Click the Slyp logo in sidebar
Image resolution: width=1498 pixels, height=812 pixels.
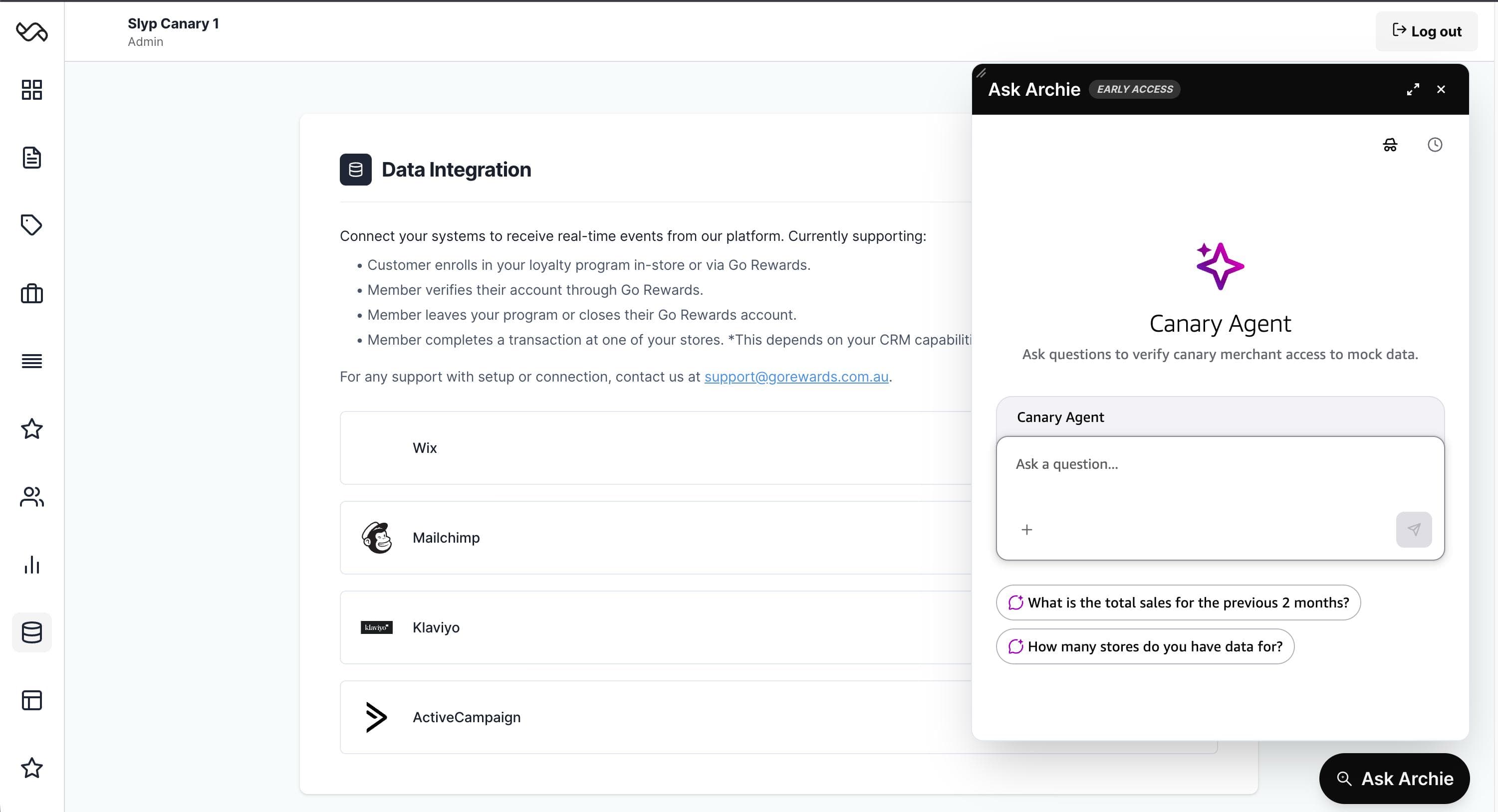[x=31, y=31]
